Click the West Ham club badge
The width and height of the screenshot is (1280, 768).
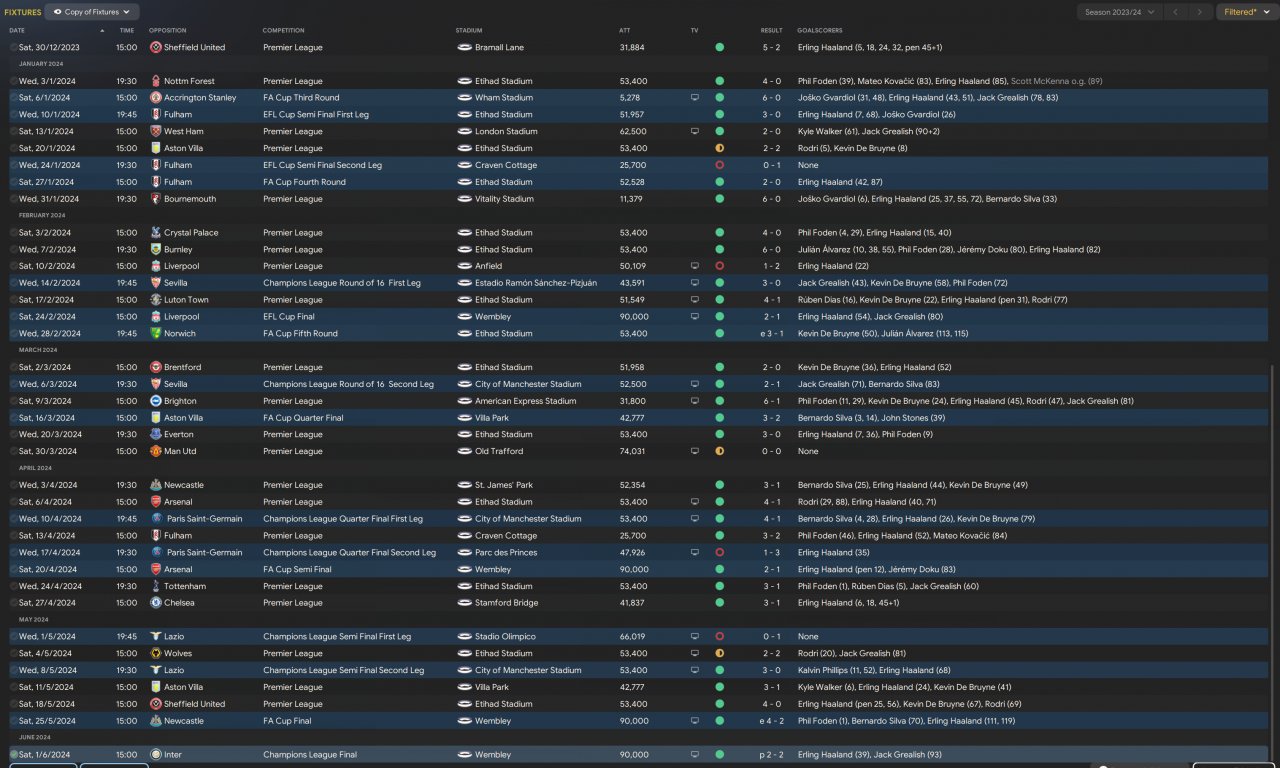[156, 131]
